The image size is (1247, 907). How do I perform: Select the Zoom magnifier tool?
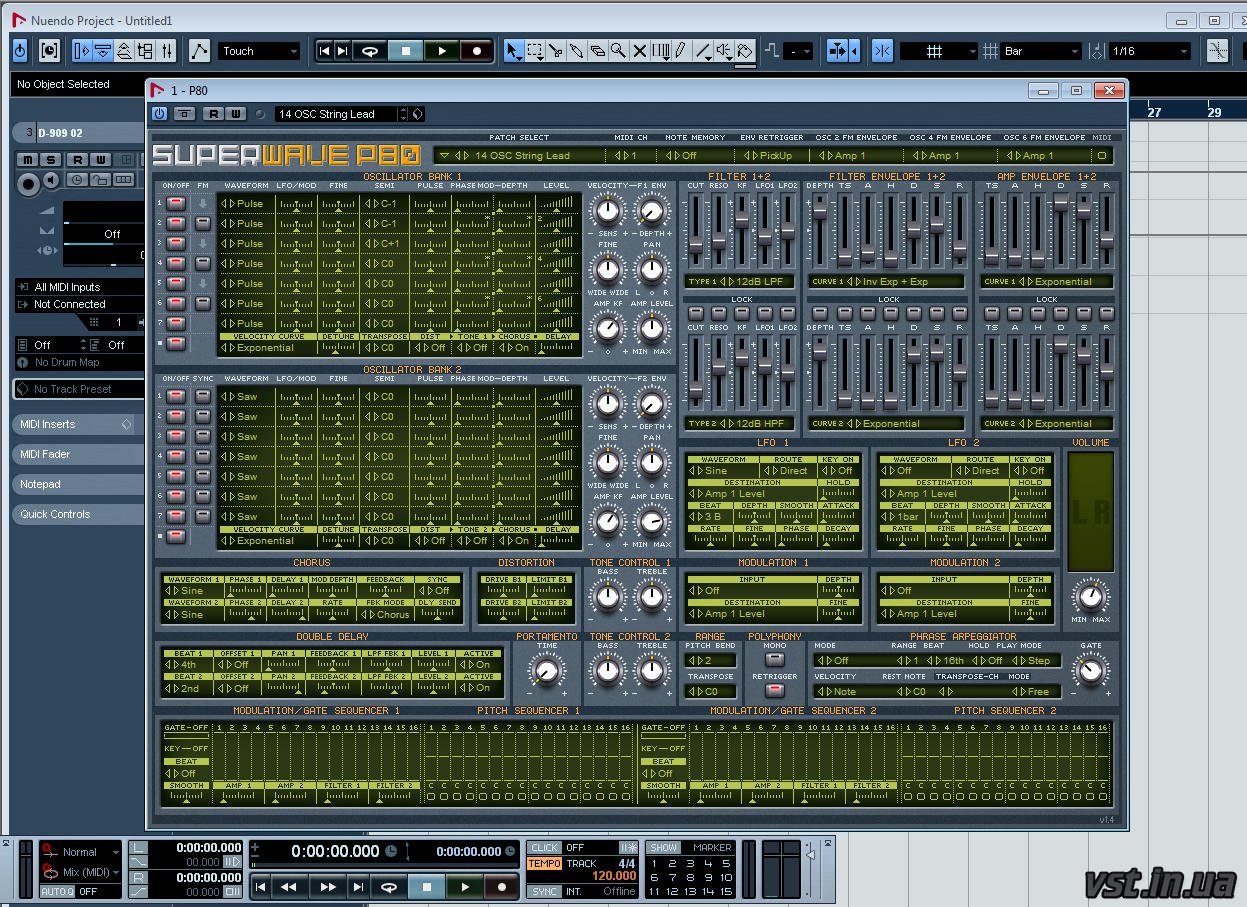click(x=618, y=51)
